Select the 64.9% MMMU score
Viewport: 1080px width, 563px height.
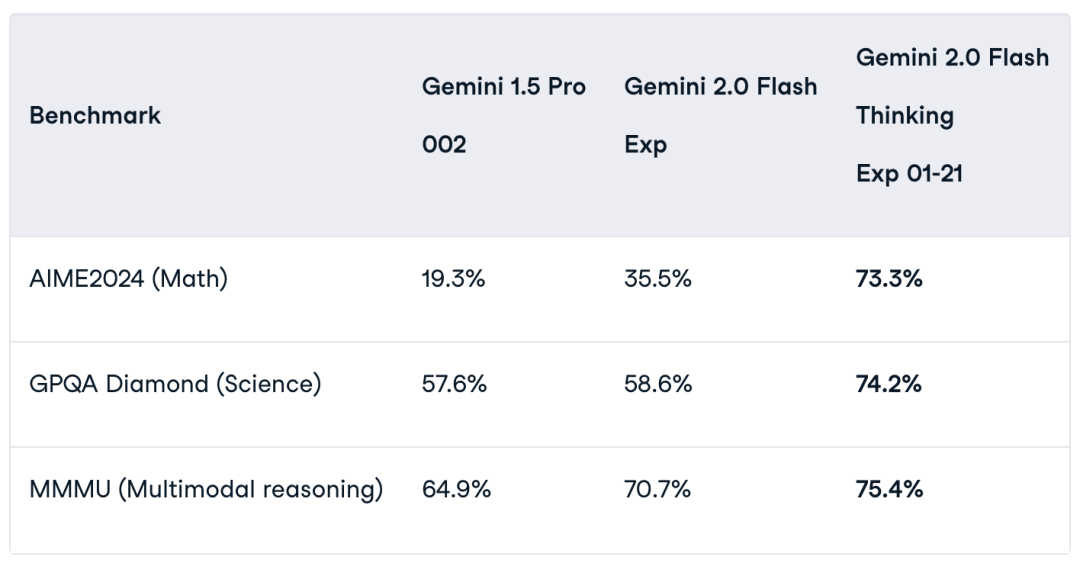pyautogui.click(x=454, y=489)
